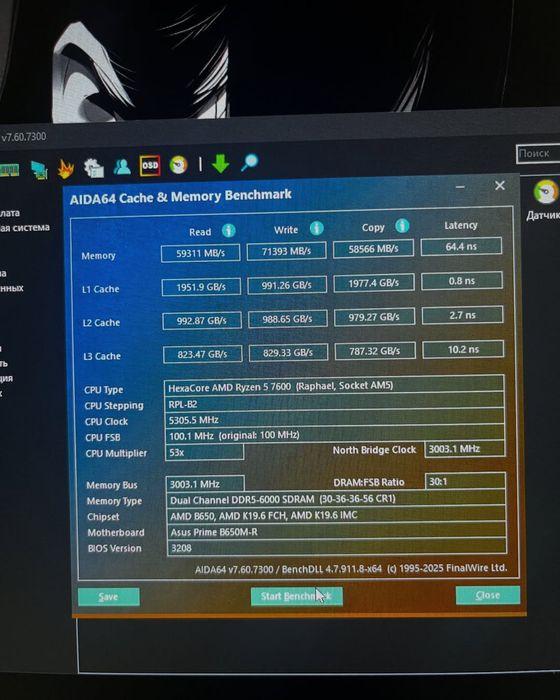This screenshot has height=700, width=560.
Task: Click the Copy info icon
Action: tap(402, 225)
